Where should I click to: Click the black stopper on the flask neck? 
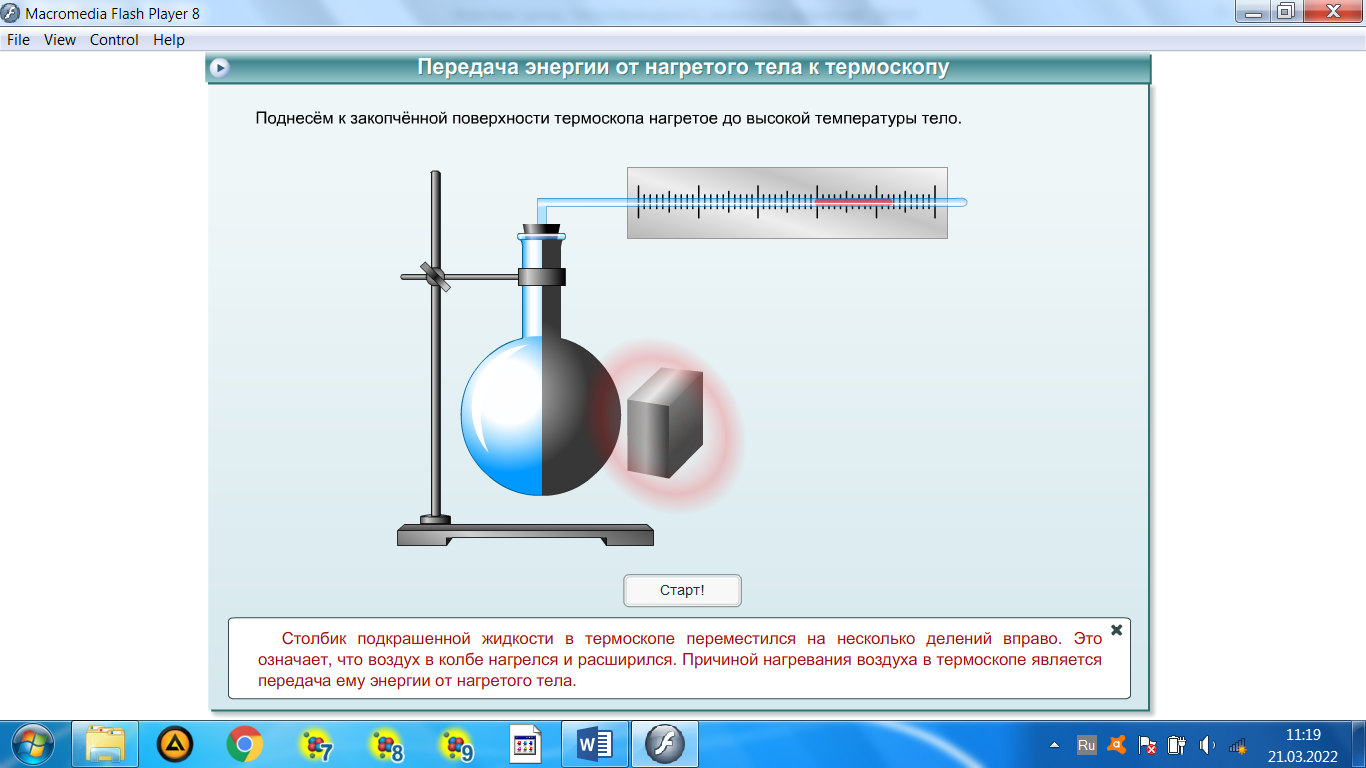pos(541,229)
